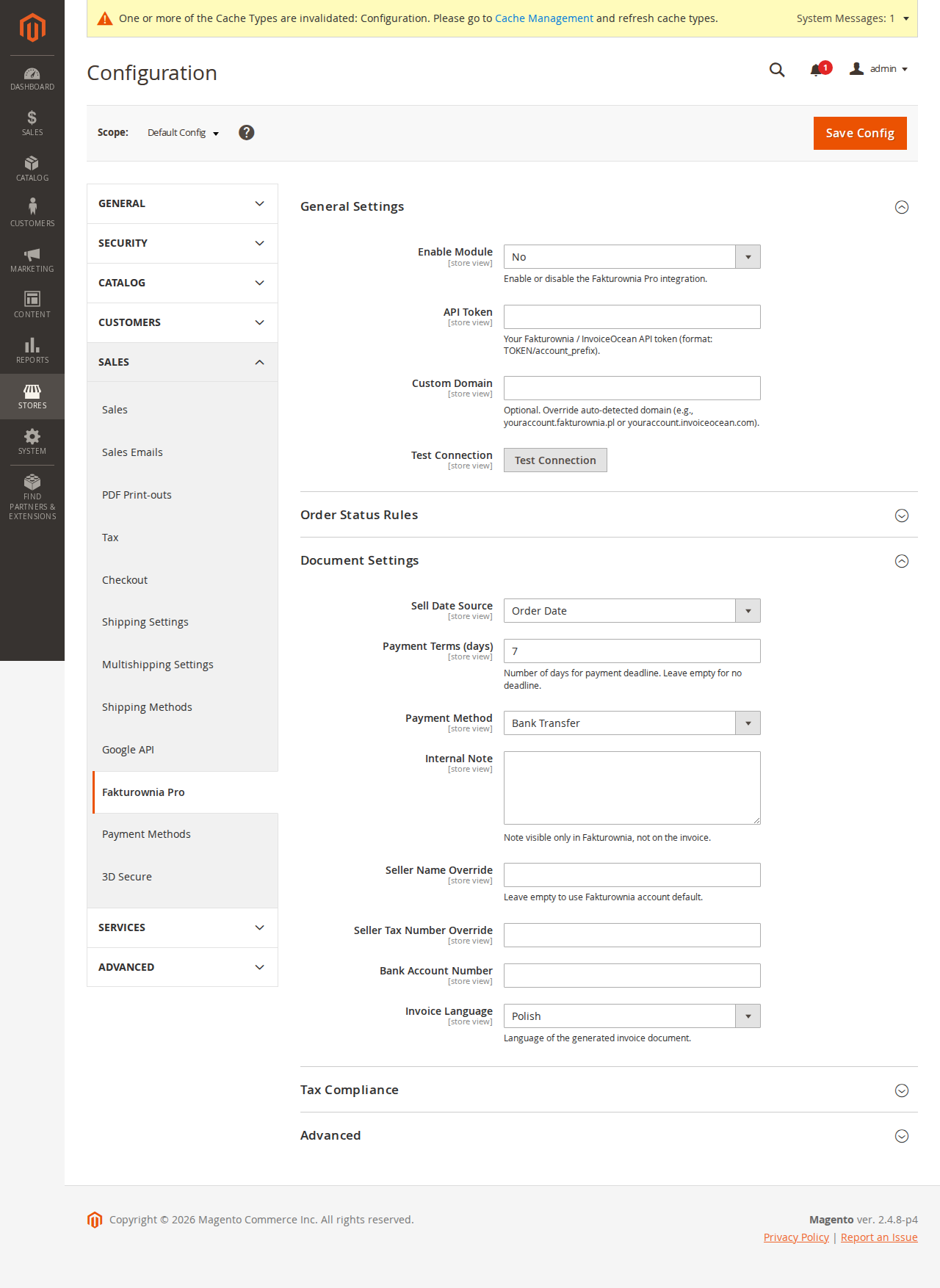
Task: Click the Save Config button
Action: coord(859,133)
